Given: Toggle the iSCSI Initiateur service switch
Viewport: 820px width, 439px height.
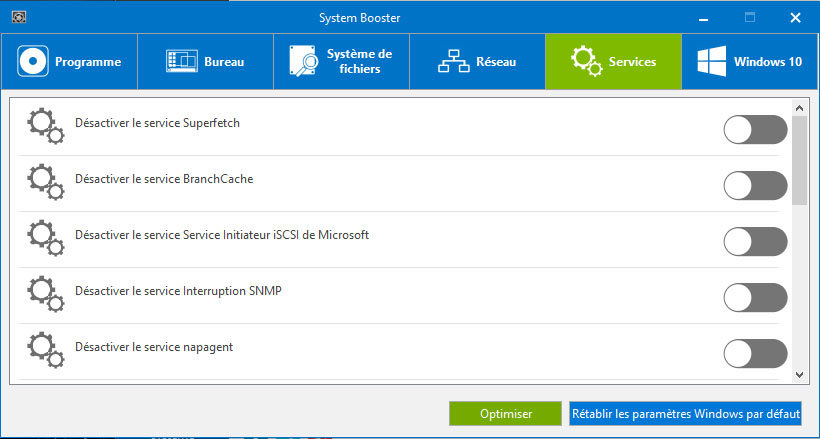Looking at the screenshot, I should [755, 242].
